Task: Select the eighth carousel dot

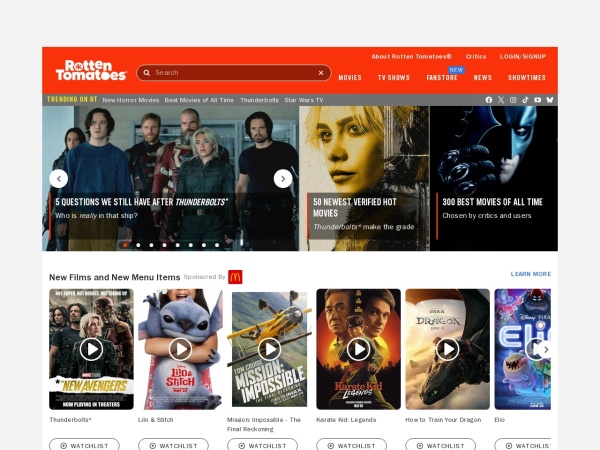Action: coord(217,245)
